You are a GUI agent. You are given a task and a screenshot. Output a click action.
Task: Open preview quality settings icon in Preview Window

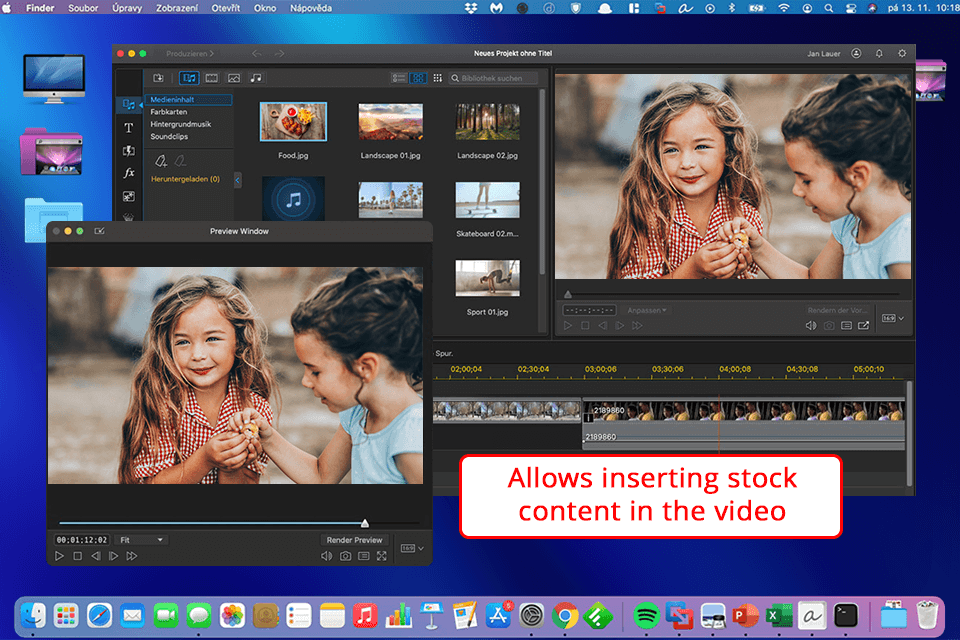(x=364, y=556)
